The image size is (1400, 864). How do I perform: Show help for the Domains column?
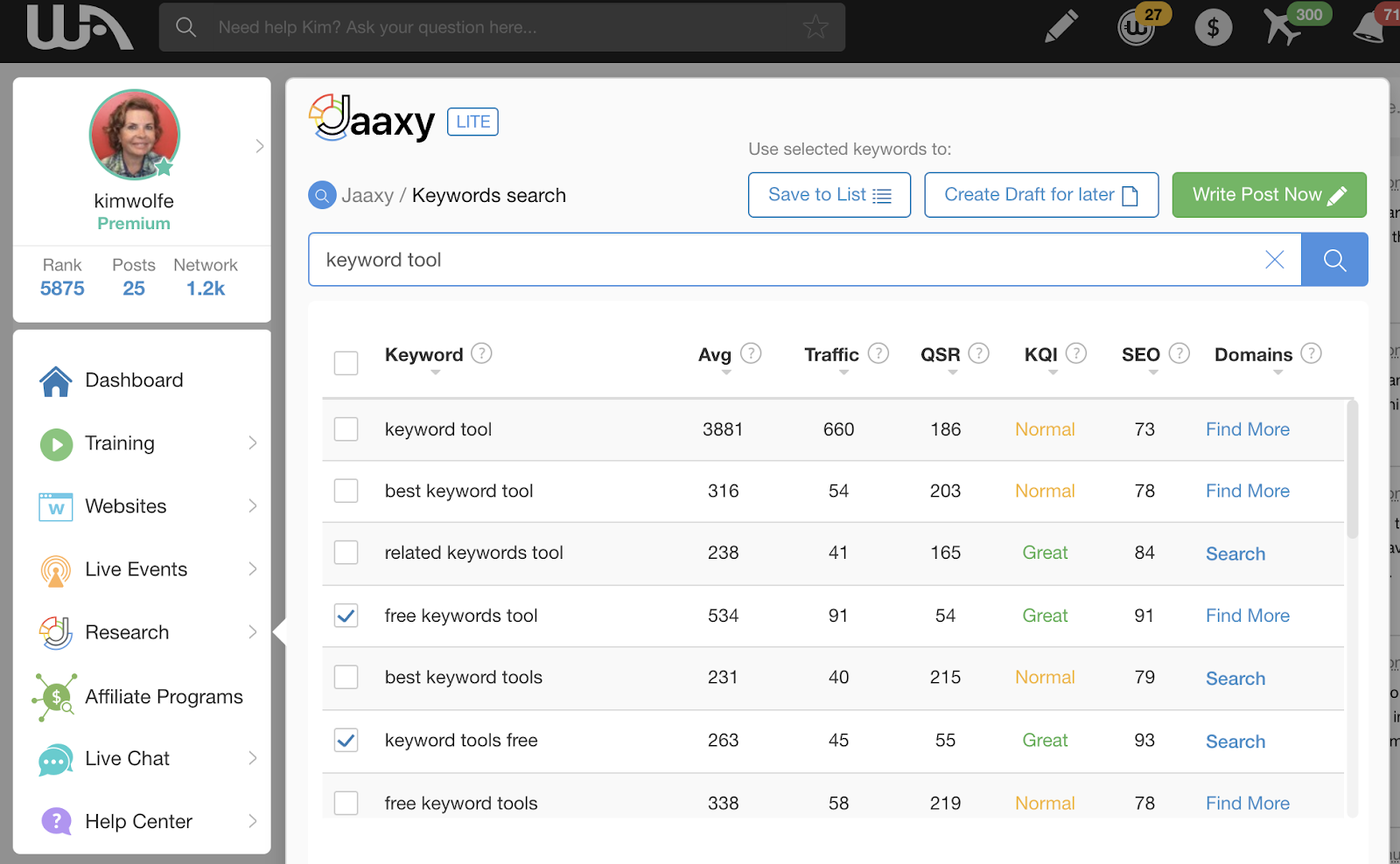tap(1311, 353)
